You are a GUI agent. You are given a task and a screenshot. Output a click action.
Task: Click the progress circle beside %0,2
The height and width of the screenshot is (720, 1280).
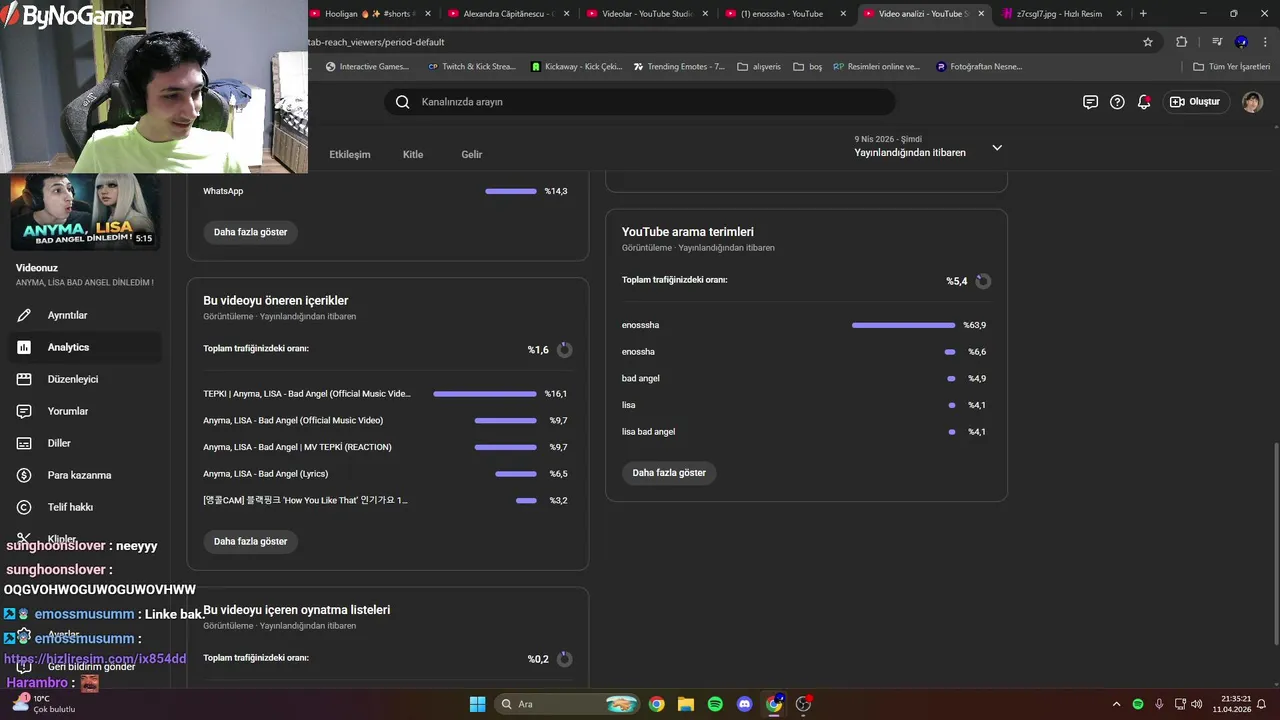coord(564,659)
